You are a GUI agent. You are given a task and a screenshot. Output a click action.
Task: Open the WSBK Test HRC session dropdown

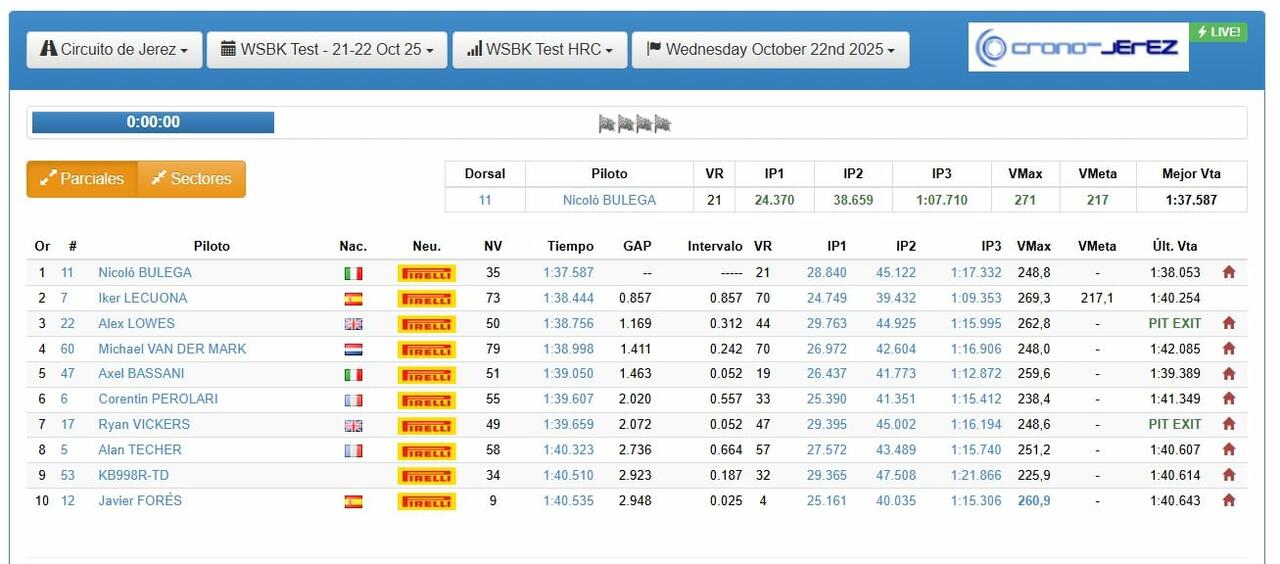539,49
